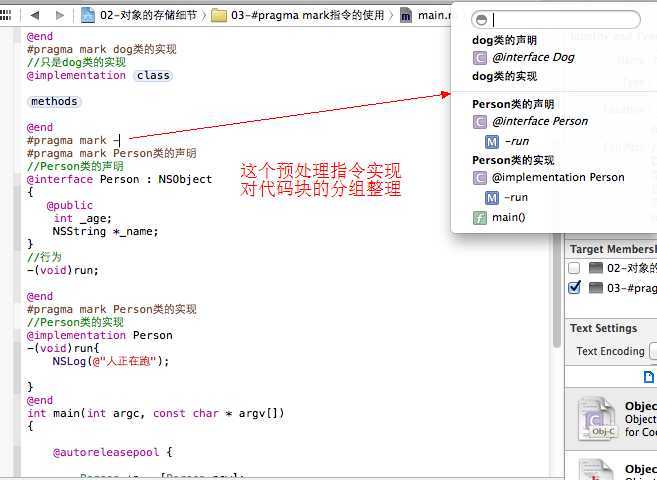Click the line '#pragma mark Person类的实现'

point(111,309)
